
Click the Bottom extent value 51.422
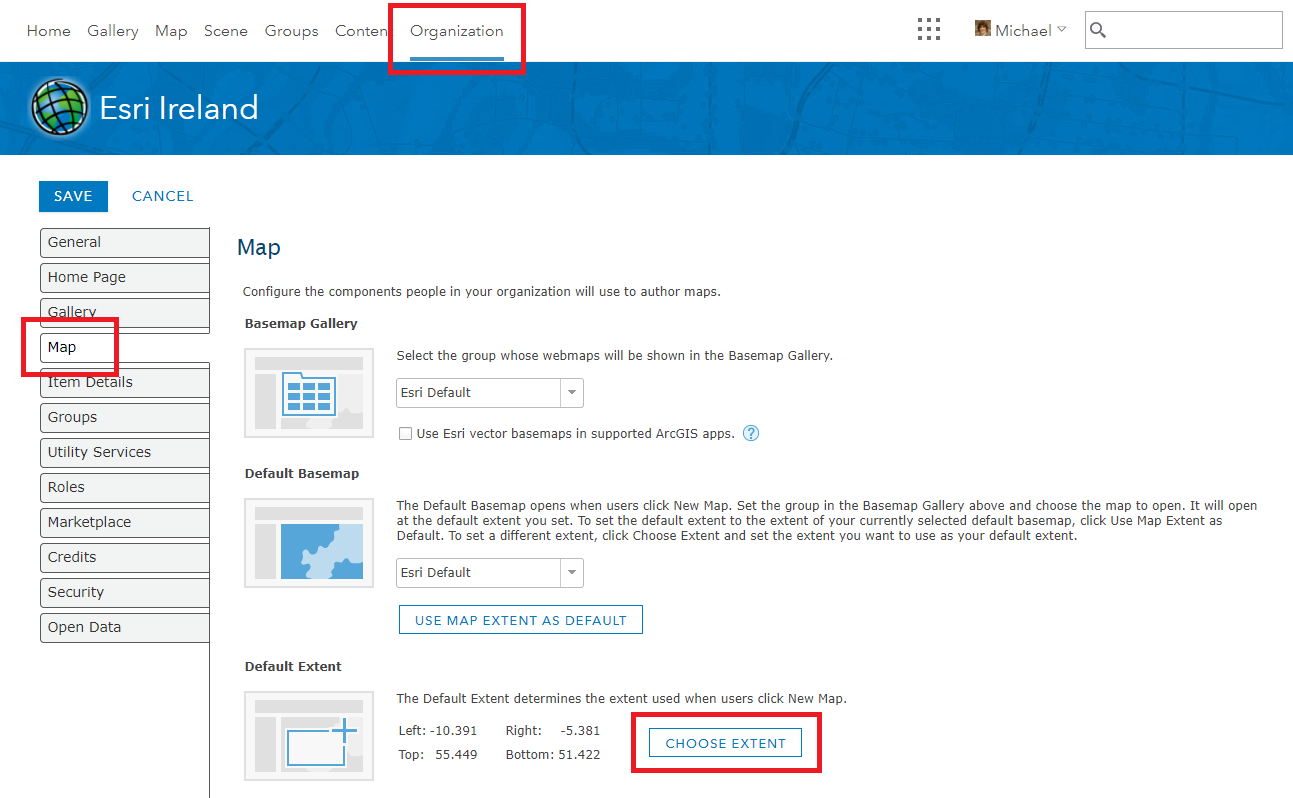[580, 754]
